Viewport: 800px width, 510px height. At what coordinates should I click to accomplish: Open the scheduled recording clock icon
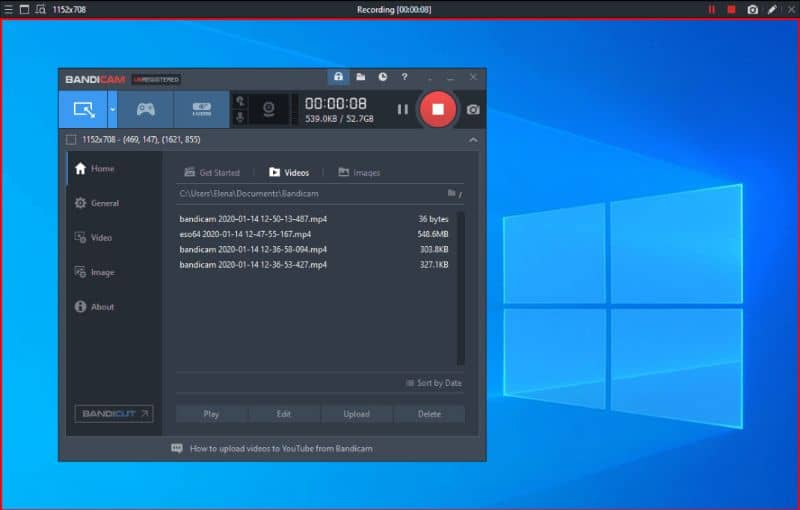click(x=383, y=77)
